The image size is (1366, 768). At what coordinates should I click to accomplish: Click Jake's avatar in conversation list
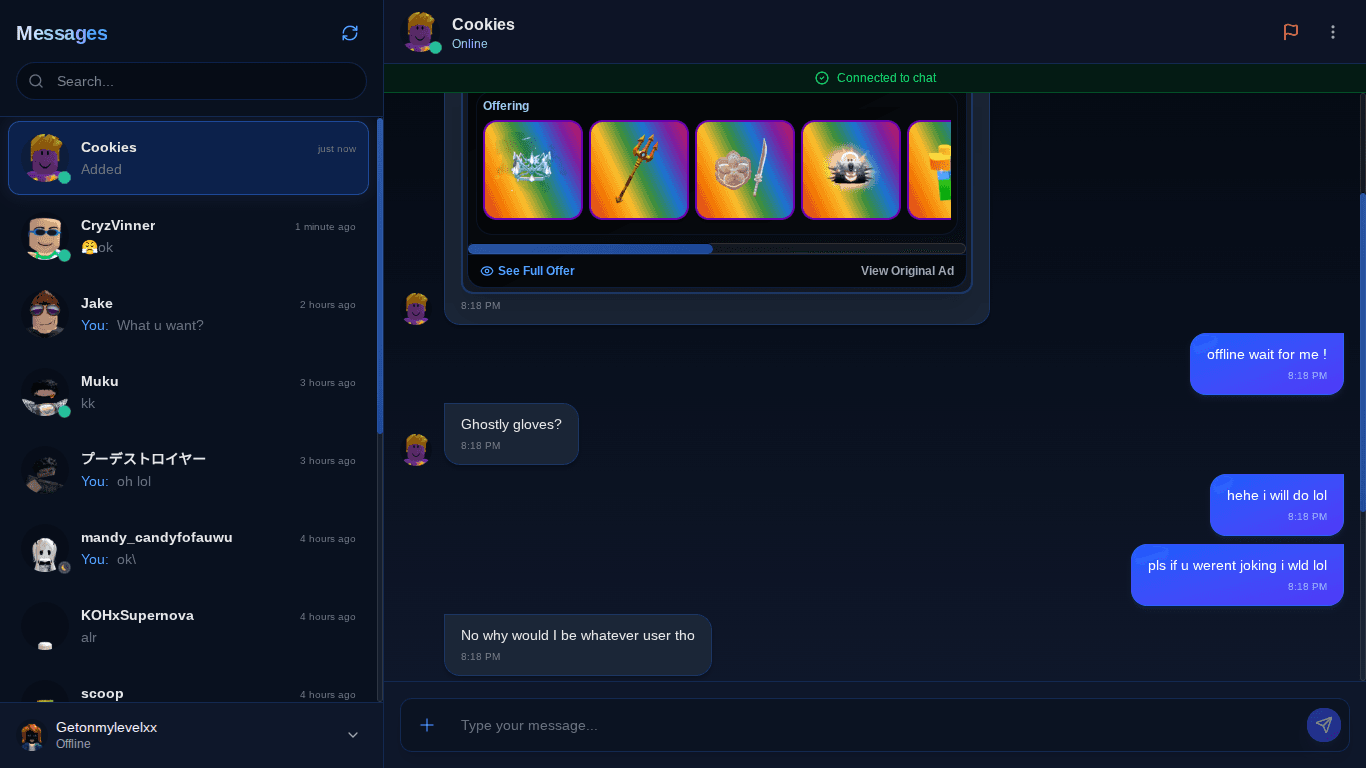[x=45, y=315]
